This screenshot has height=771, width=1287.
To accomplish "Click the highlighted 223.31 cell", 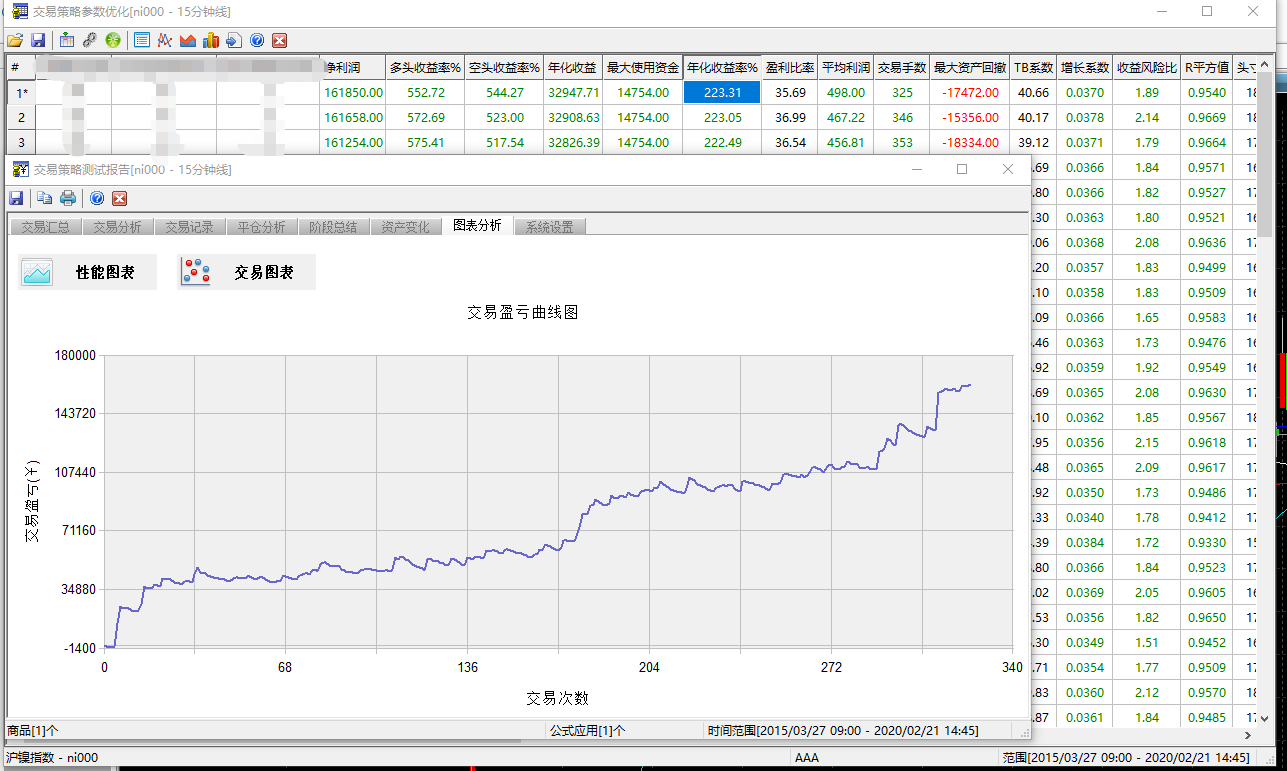I will click(721, 92).
